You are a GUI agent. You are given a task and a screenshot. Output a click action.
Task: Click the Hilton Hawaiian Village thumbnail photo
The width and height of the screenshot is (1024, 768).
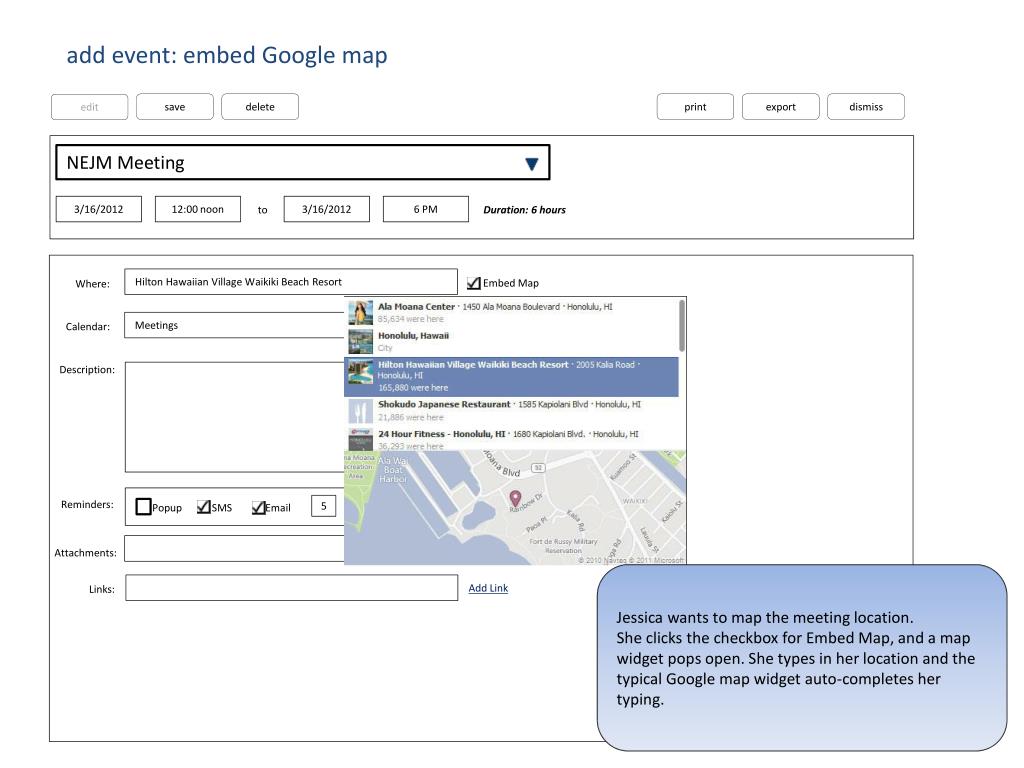click(x=360, y=372)
